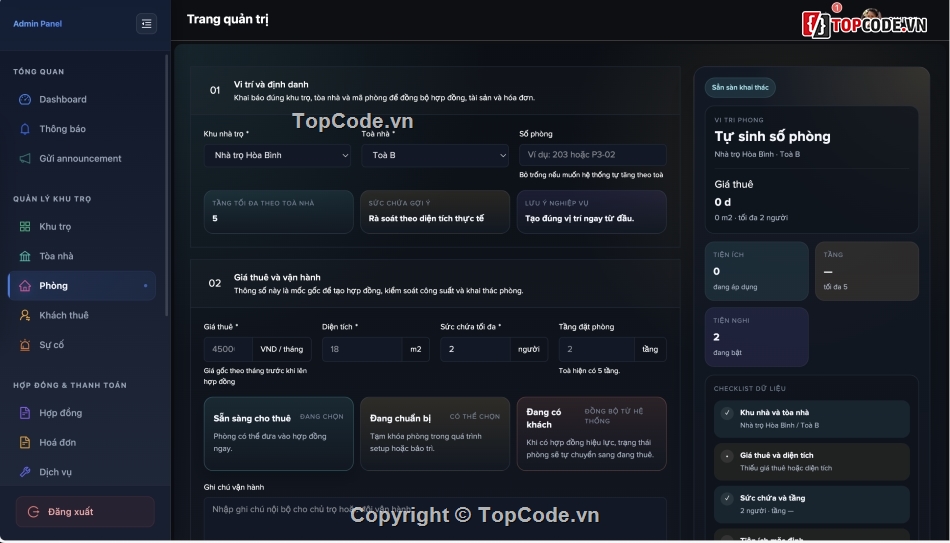The image size is (950, 543).
Task: Click the Dashboard gauge icon
Action: pyautogui.click(x=25, y=99)
